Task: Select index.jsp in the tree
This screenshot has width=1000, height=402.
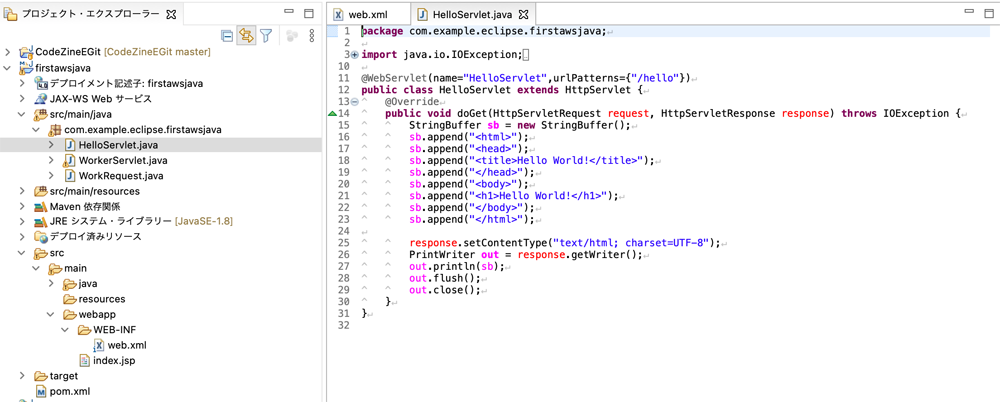Action: (114, 361)
